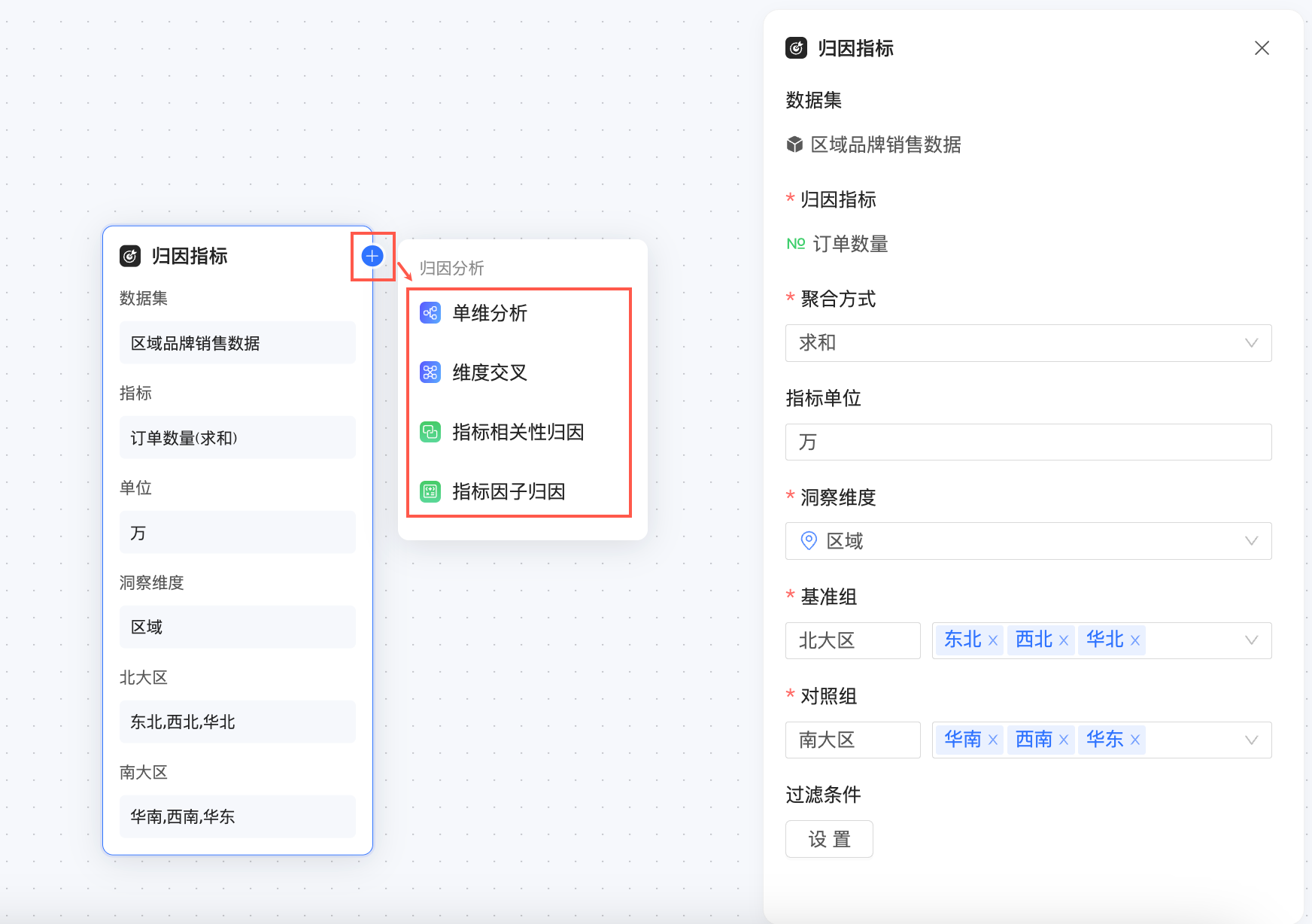The width and height of the screenshot is (1312, 924).
Task: Click the 南大区 group name input
Action: [x=853, y=740]
